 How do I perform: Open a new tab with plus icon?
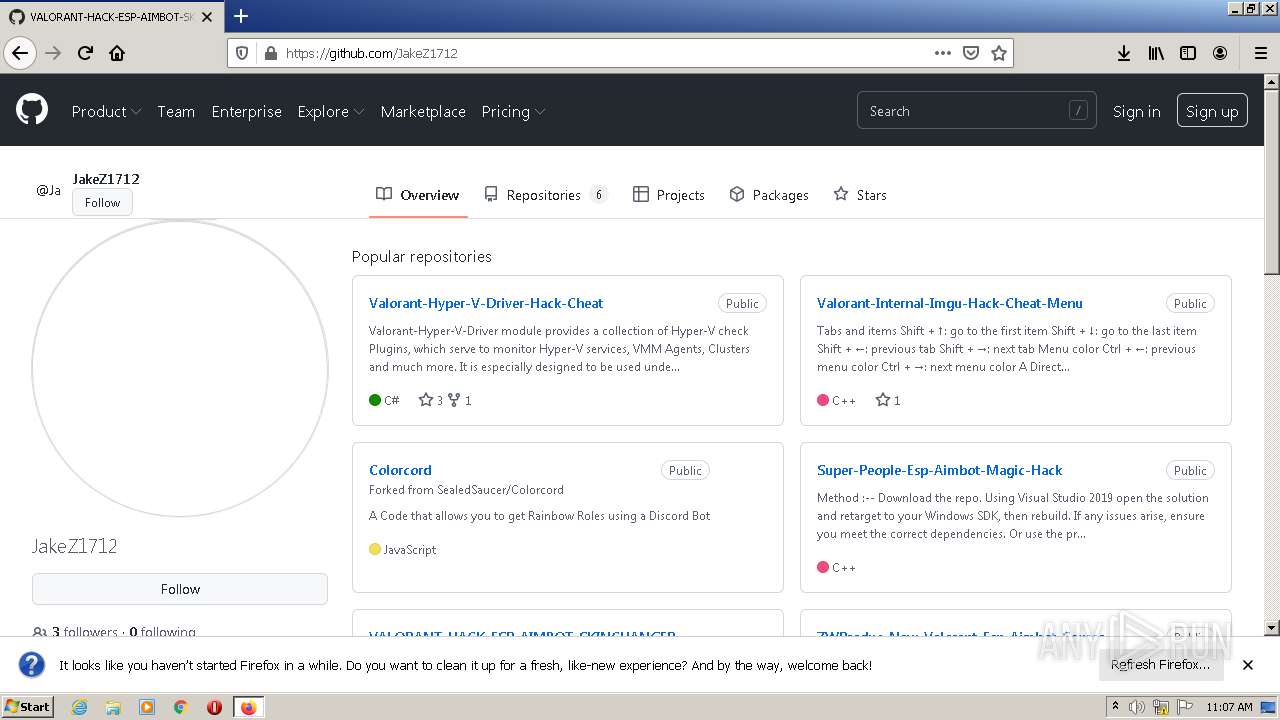(x=241, y=16)
